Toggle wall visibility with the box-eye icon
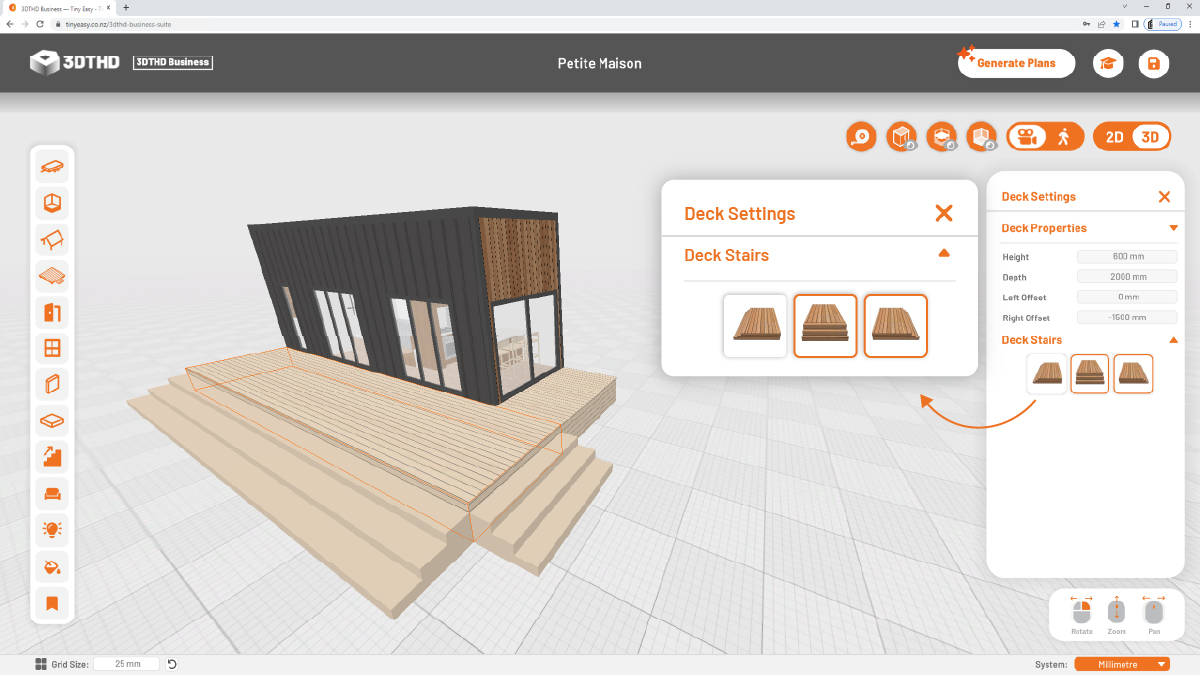This screenshot has width=1200, height=675. click(901, 137)
